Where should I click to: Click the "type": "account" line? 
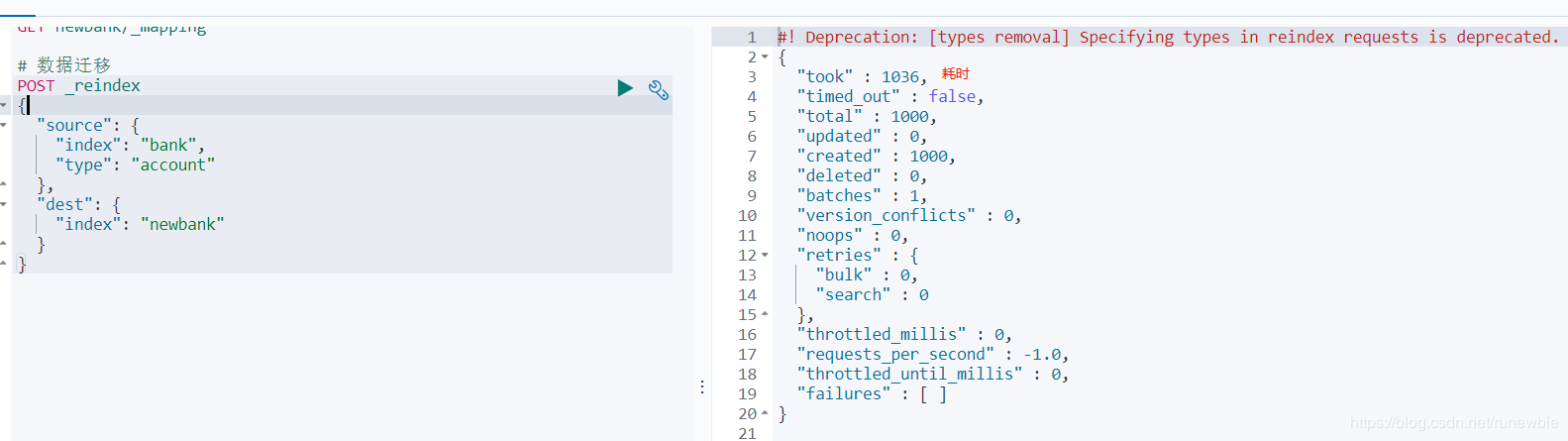tap(135, 165)
